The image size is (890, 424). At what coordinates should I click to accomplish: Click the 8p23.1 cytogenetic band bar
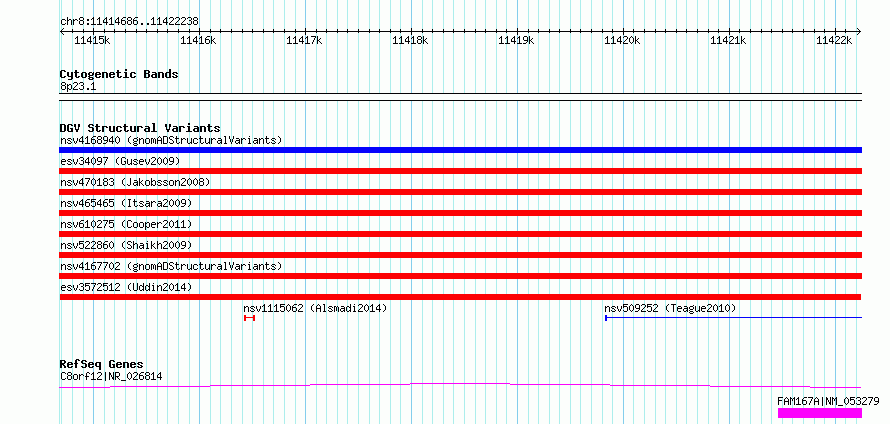point(460,97)
